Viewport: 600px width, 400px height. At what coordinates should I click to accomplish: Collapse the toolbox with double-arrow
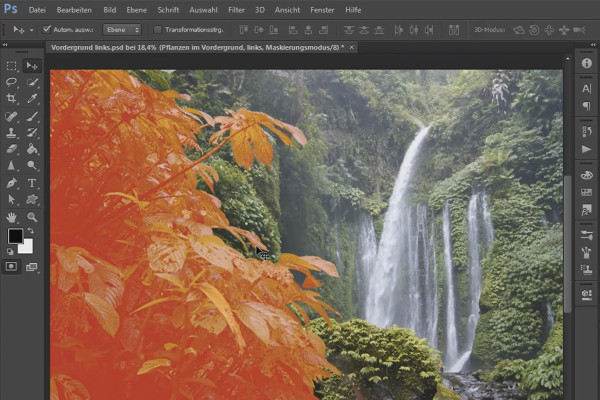[x=5, y=45]
